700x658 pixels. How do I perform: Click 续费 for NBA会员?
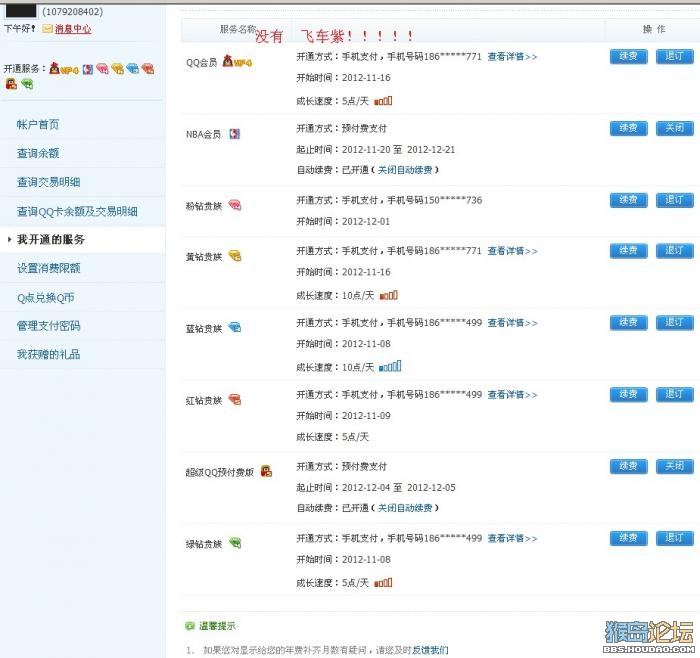629,128
